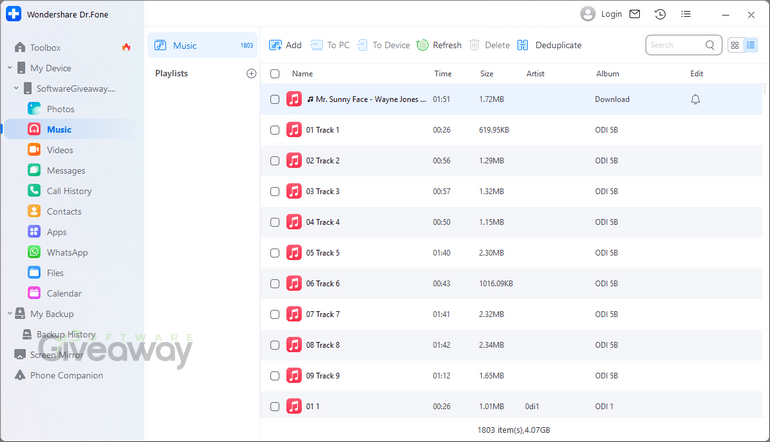This screenshot has width=770, height=442.
Task: Click the Login button
Action: [601, 14]
